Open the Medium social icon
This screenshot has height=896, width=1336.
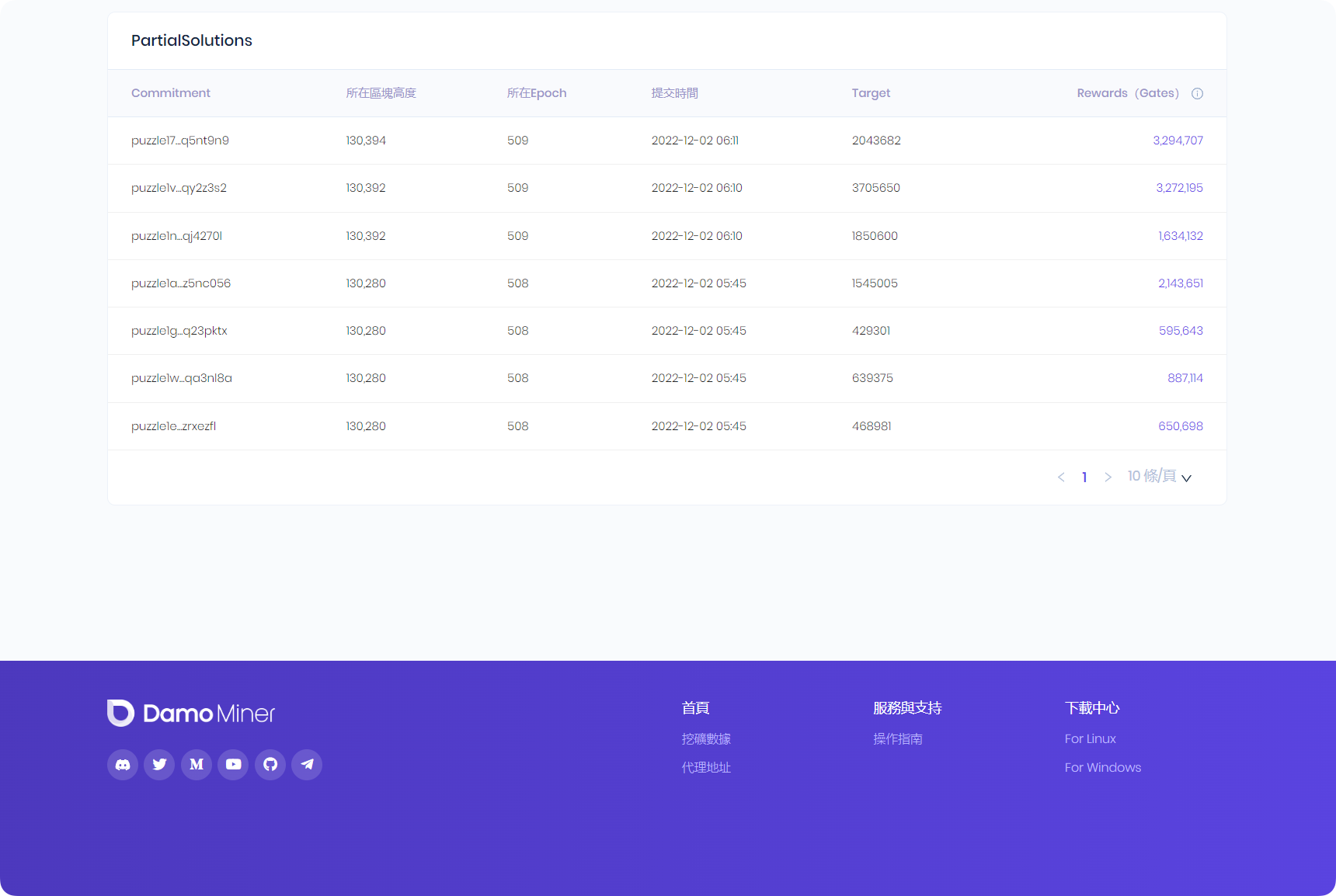tap(197, 765)
